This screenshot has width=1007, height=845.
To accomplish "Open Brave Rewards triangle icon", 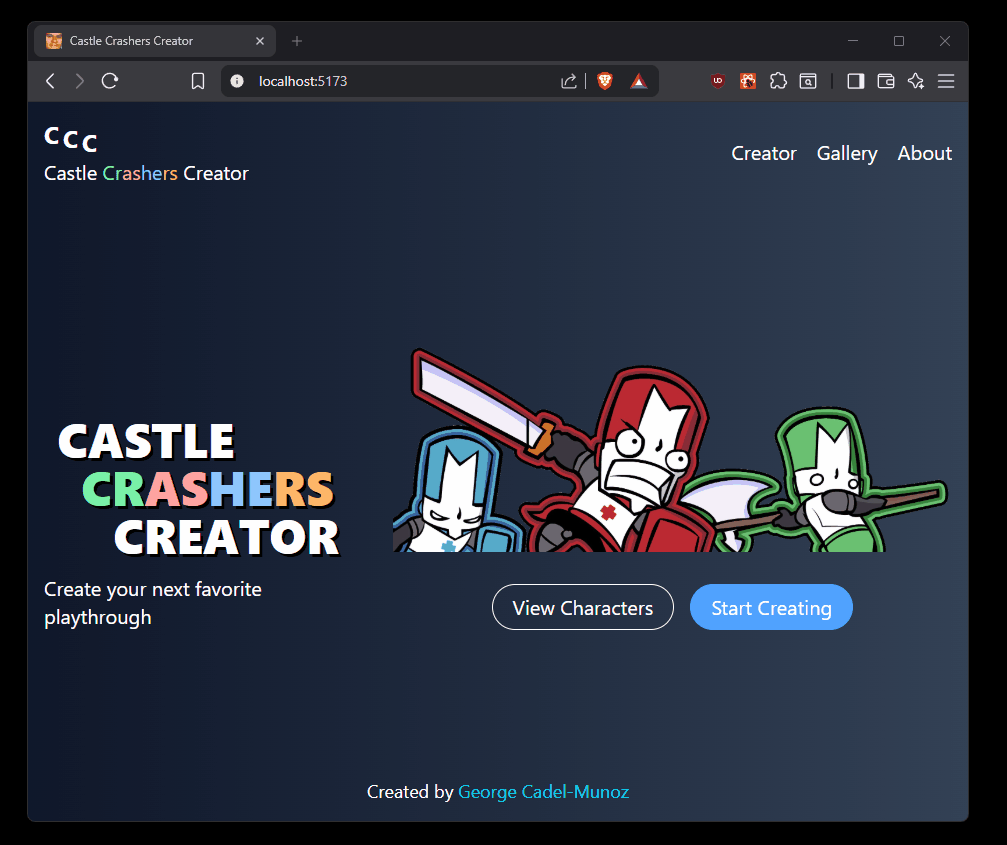I will [x=639, y=81].
